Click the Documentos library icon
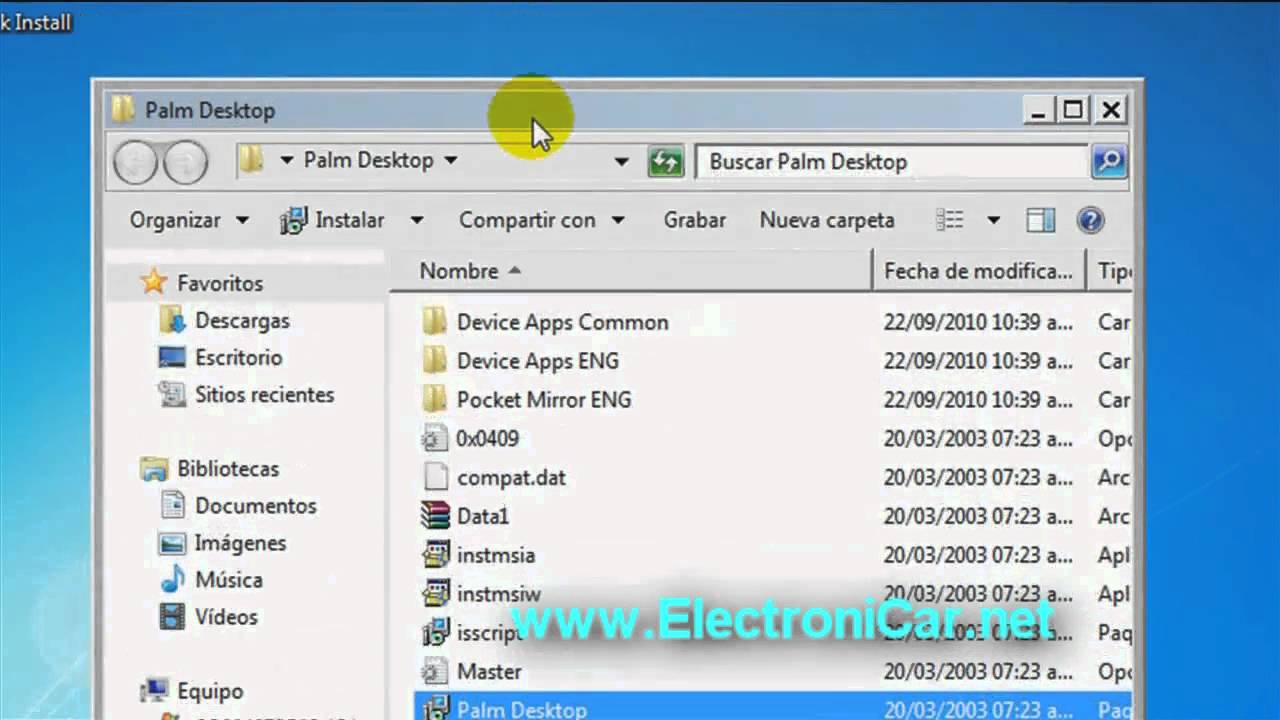 [x=172, y=505]
